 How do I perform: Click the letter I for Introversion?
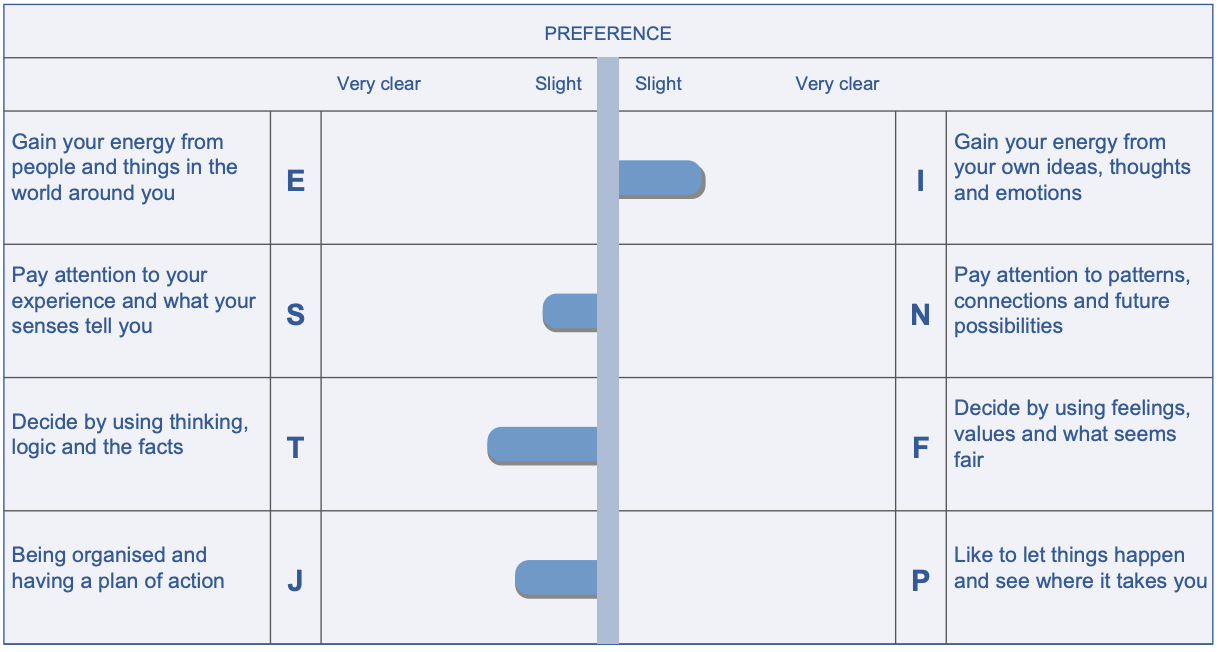point(920,181)
